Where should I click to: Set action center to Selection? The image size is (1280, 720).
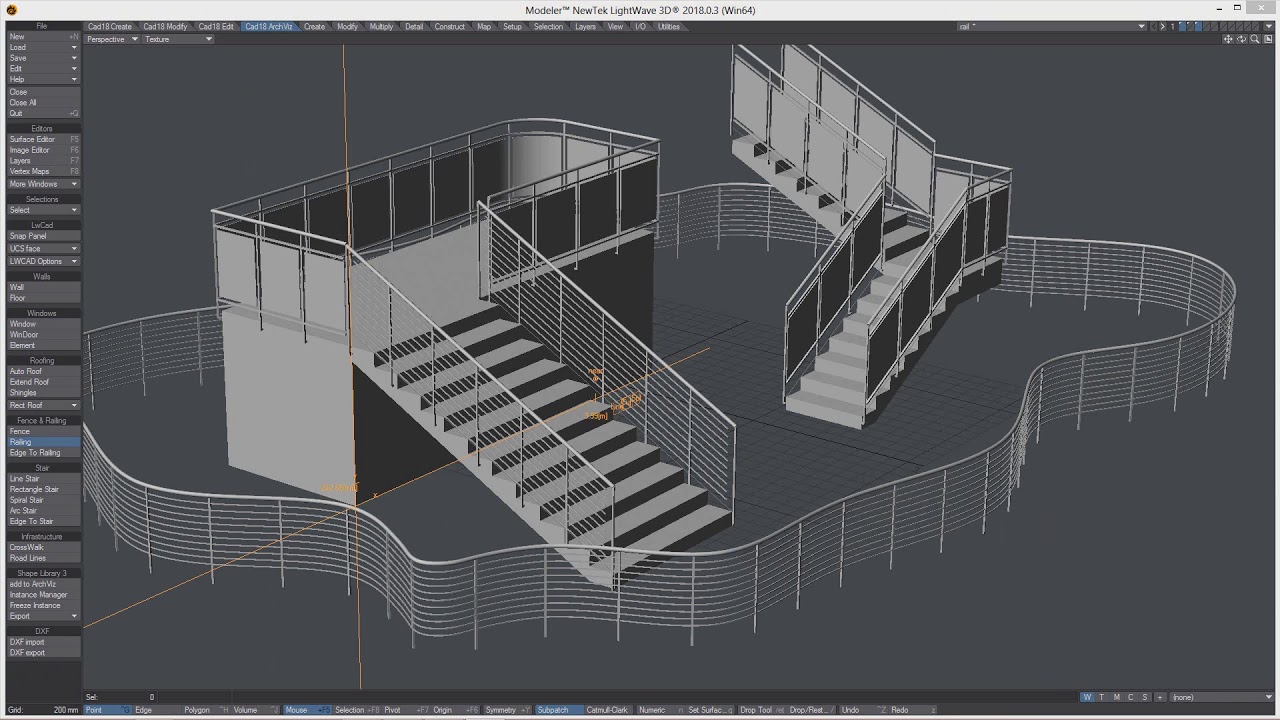357,710
